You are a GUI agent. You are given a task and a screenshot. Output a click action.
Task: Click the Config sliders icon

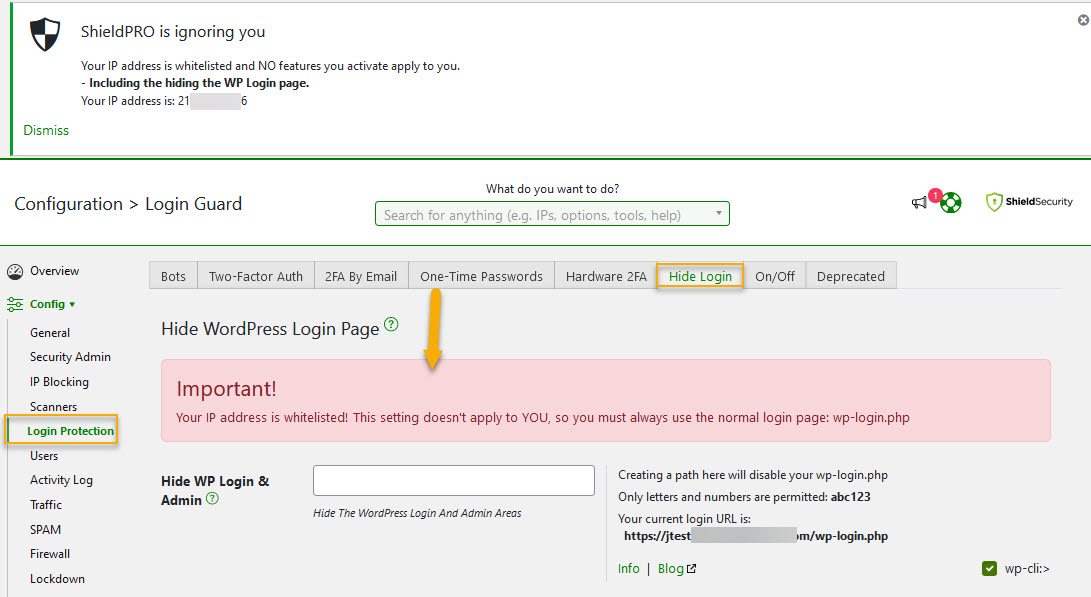tap(15, 304)
